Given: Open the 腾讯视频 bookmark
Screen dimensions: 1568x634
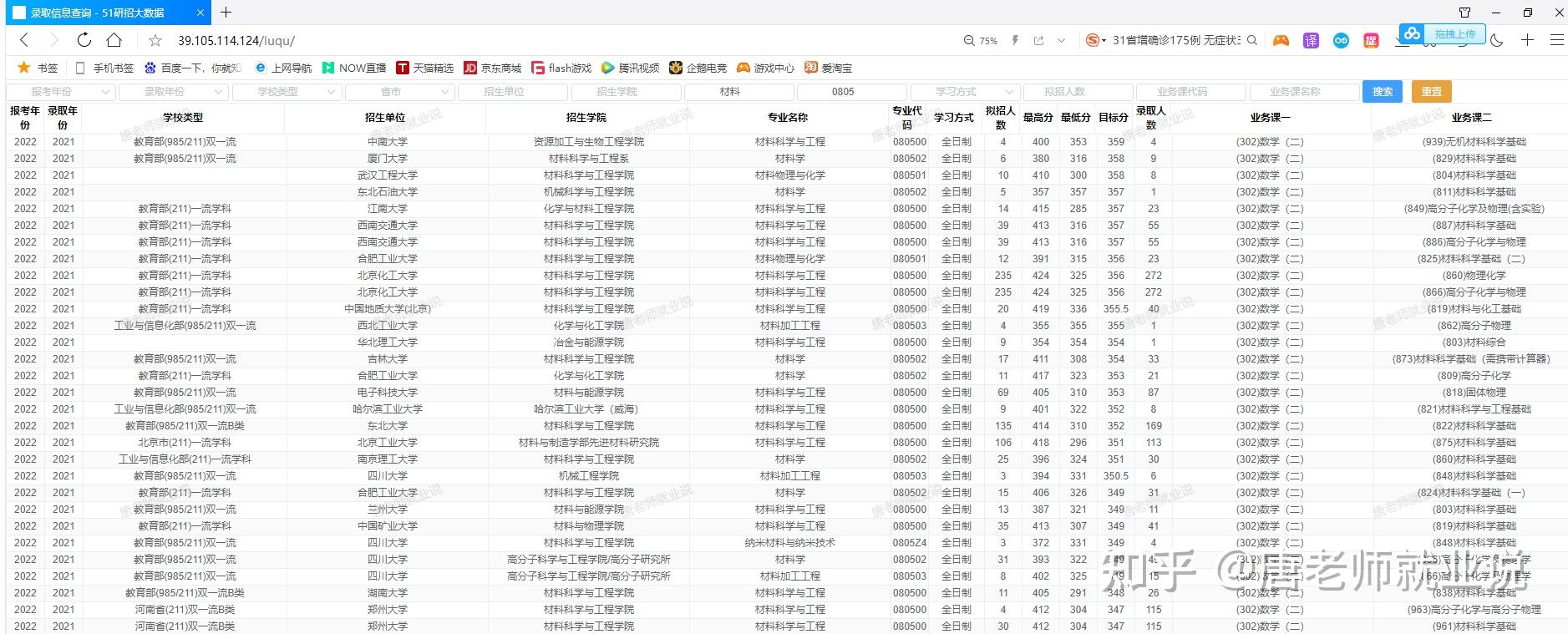Looking at the screenshot, I should point(631,68).
